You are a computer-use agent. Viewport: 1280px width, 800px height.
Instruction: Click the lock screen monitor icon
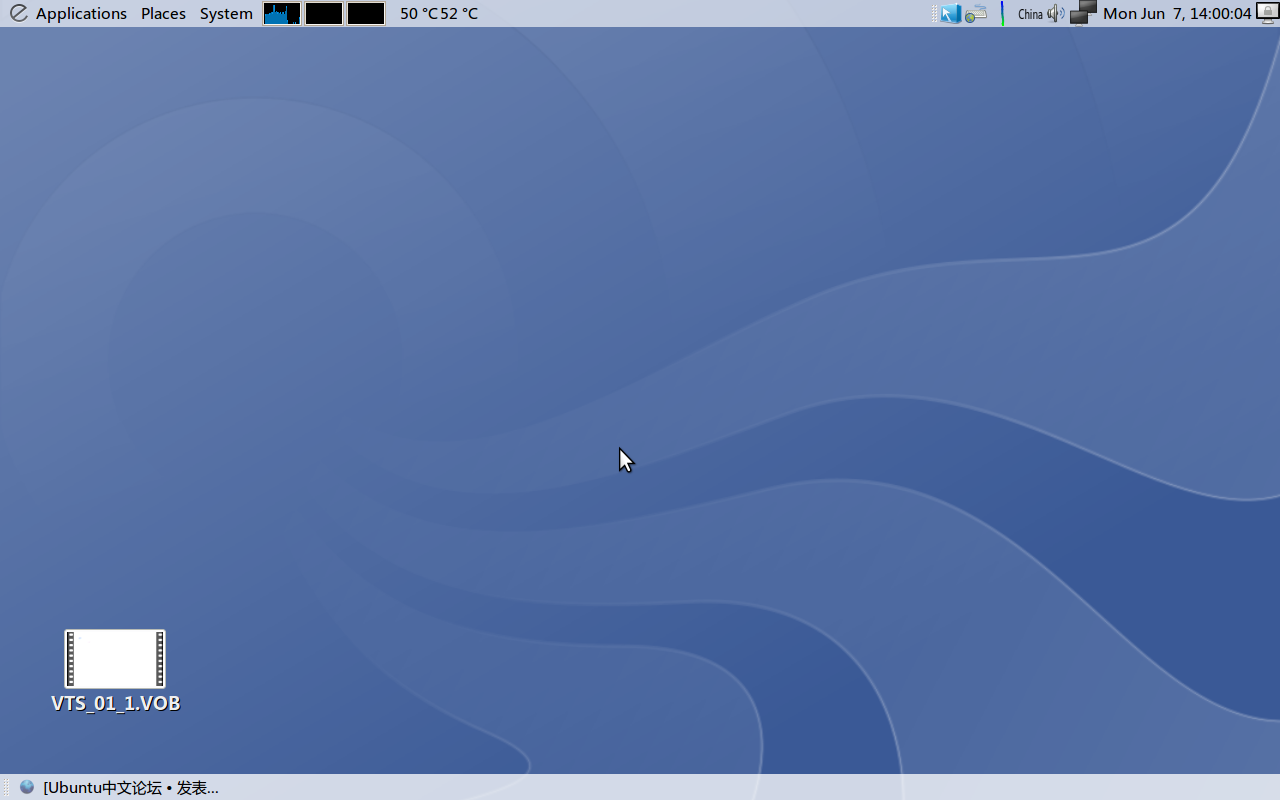tap(1267, 13)
